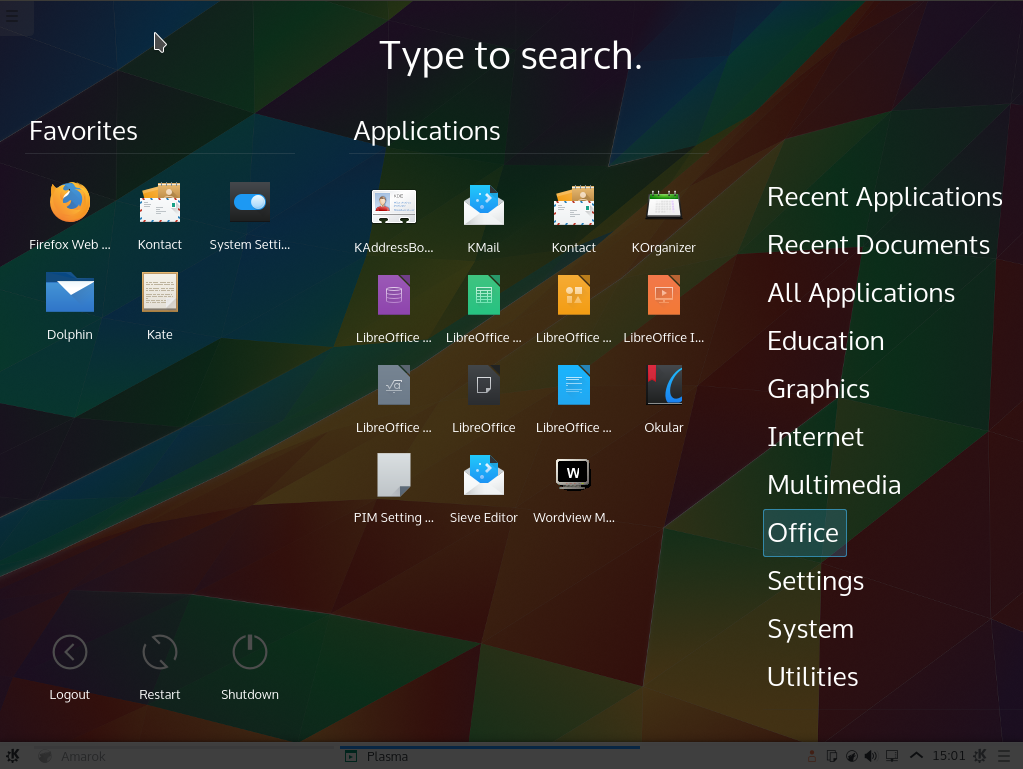The image size is (1023, 769).
Task: Click the 15:01 clock
Action: pos(948,755)
